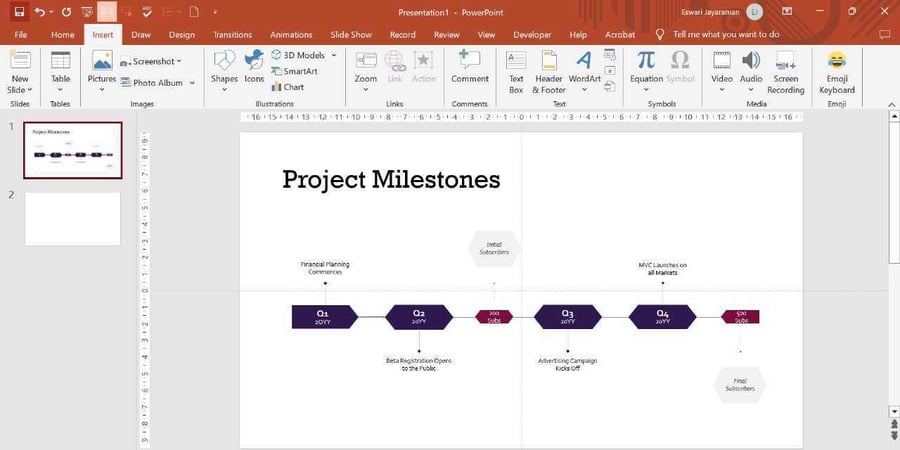Click the Project Milestones title
This screenshot has width=900, height=450.
(391, 179)
